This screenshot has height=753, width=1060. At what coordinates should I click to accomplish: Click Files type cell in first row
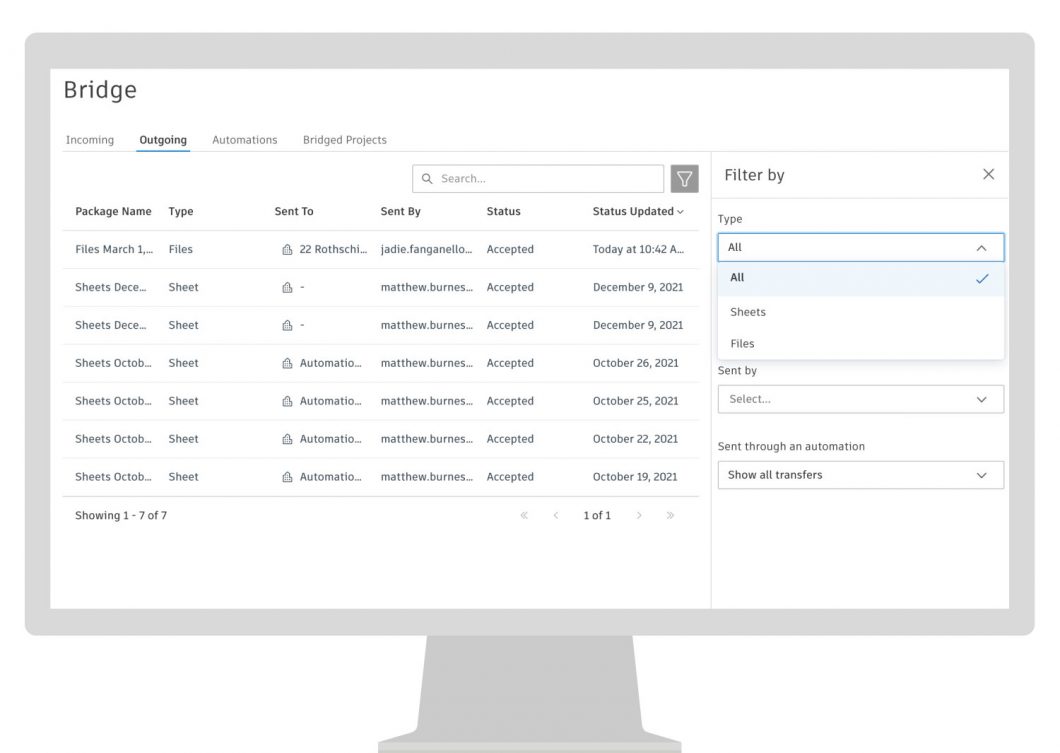click(x=180, y=249)
